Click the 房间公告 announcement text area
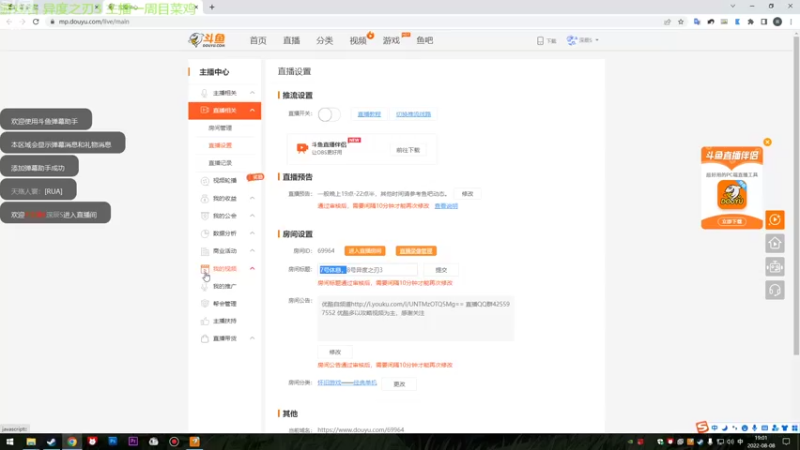Image resolution: width=800 pixels, height=450 pixels. (x=415, y=318)
